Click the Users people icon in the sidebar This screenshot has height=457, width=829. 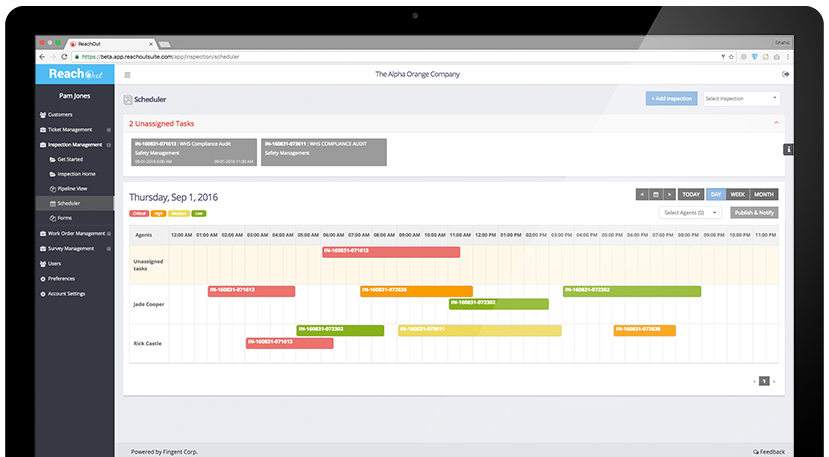(x=43, y=263)
